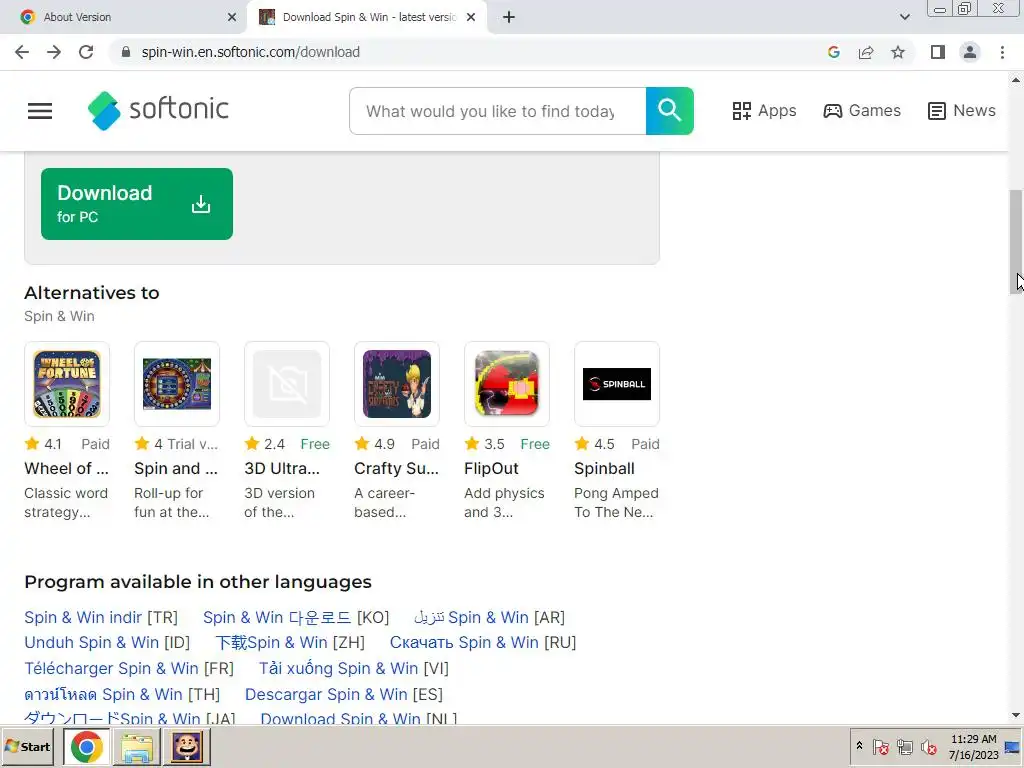The width and height of the screenshot is (1024, 768).
Task: View site security lock information
Action: (x=126, y=52)
